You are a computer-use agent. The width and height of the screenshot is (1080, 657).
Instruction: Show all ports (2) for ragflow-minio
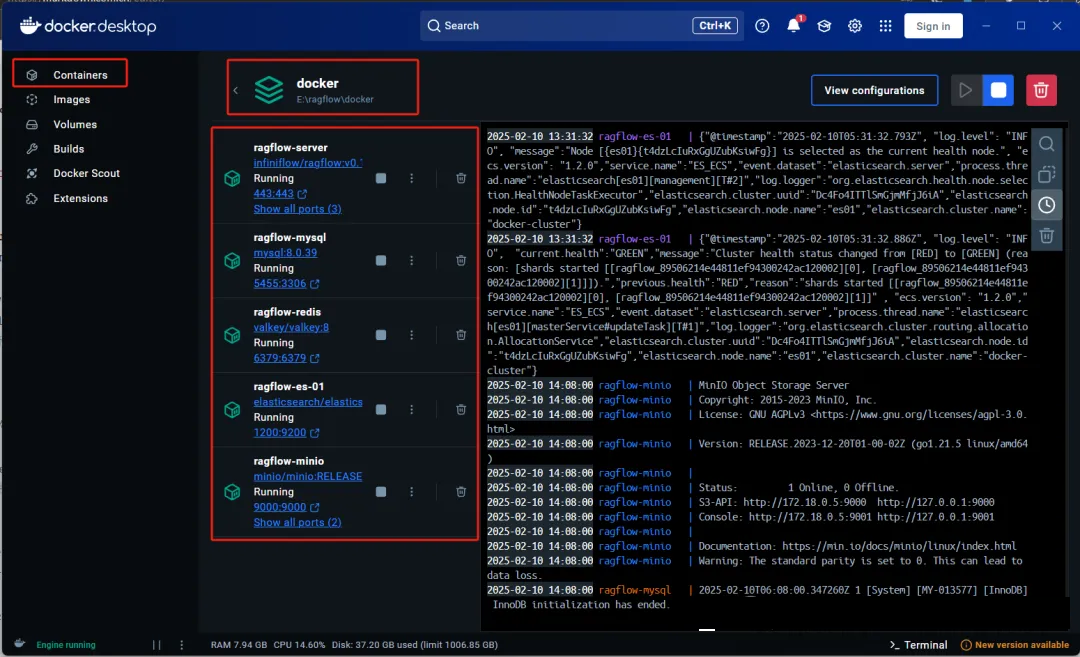point(297,522)
